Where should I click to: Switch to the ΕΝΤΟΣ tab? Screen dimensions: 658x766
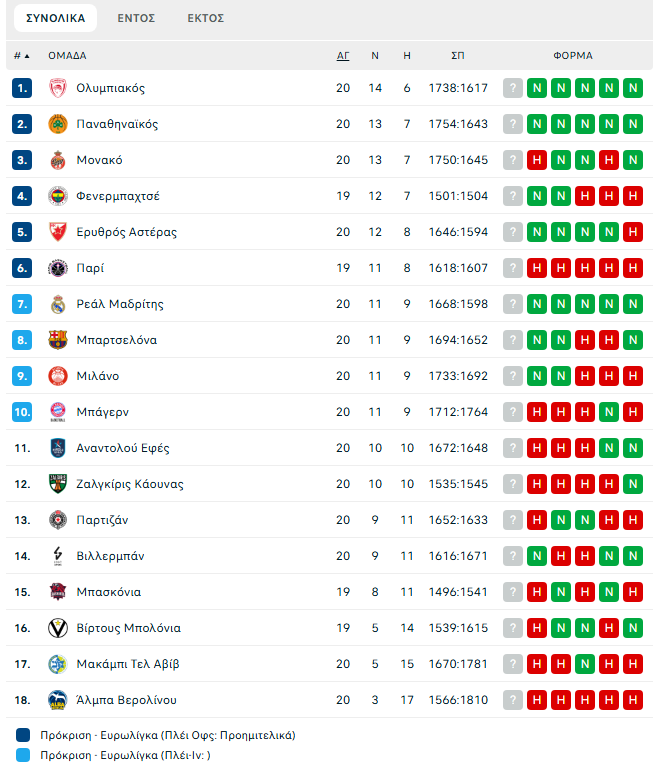coord(136,18)
